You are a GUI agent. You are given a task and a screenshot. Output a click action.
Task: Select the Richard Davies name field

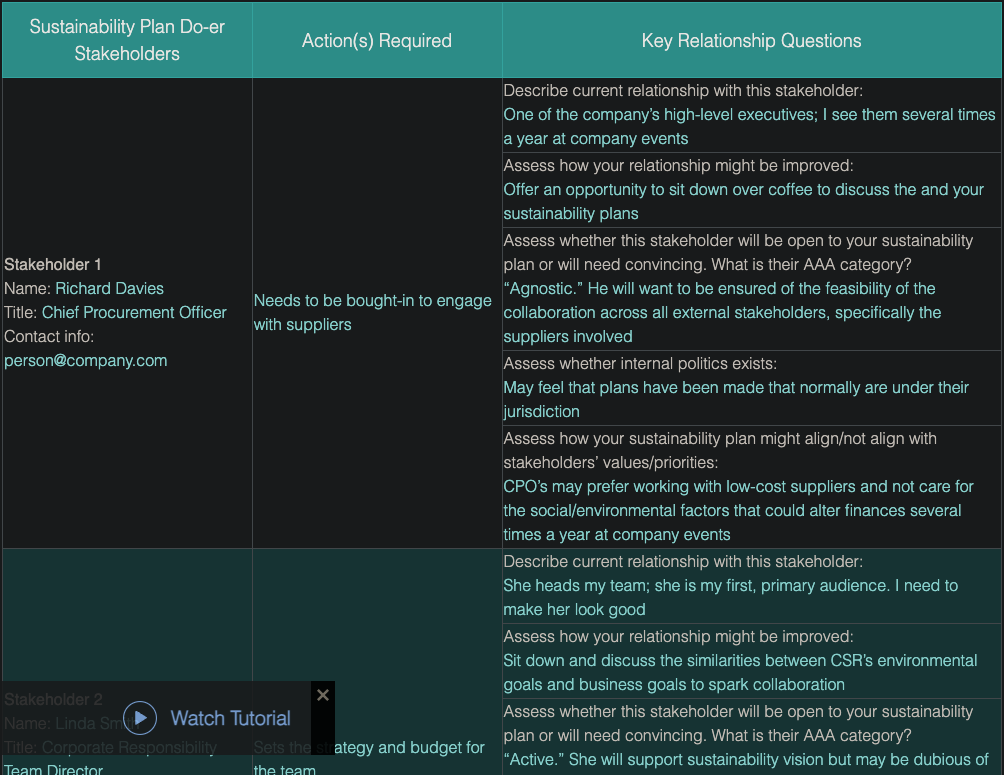(x=109, y=288)
